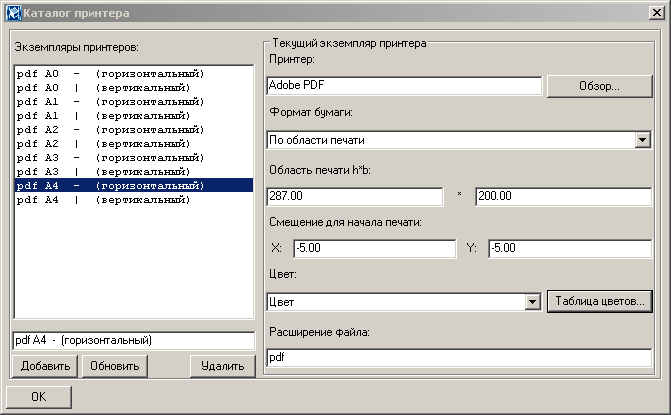The height and width of the screenshot is (415, 671).
Task: Select pdf A1 вертикальный list entry
Action: [111, 116]
